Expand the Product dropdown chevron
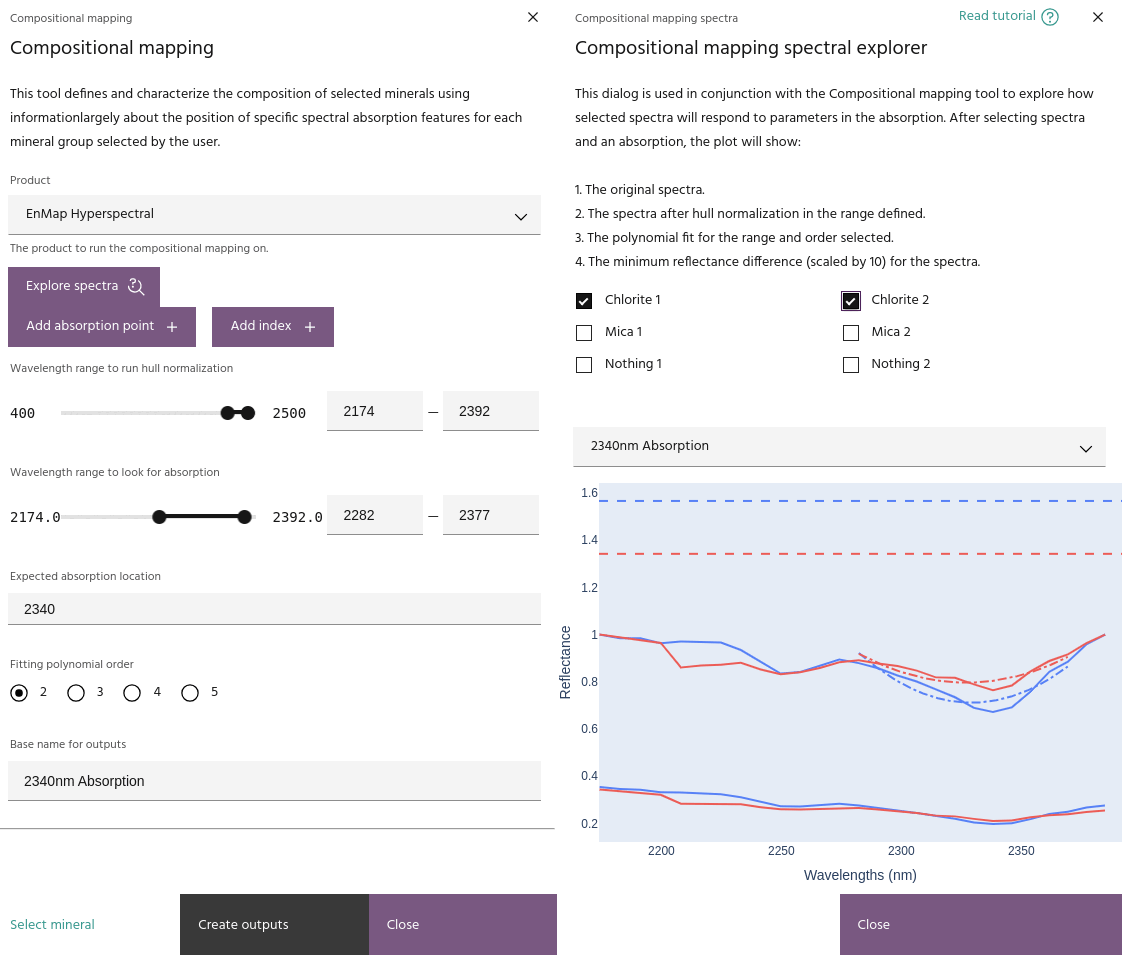Image resolution: width=1122 pixels, height=955 pixels. [521, 216]
